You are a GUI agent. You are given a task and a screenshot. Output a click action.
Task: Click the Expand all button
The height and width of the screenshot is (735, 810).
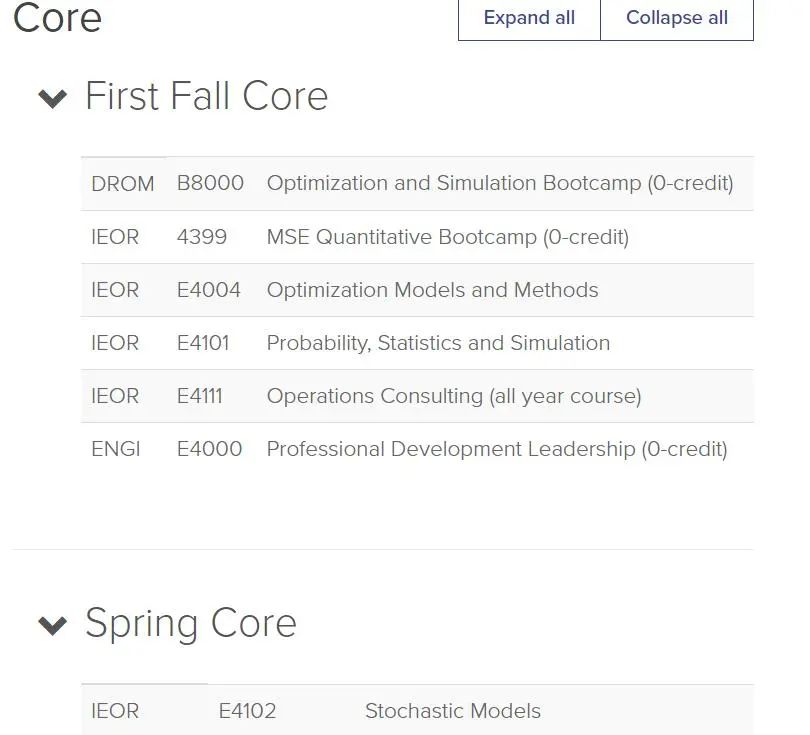click(x=529, y=18)
